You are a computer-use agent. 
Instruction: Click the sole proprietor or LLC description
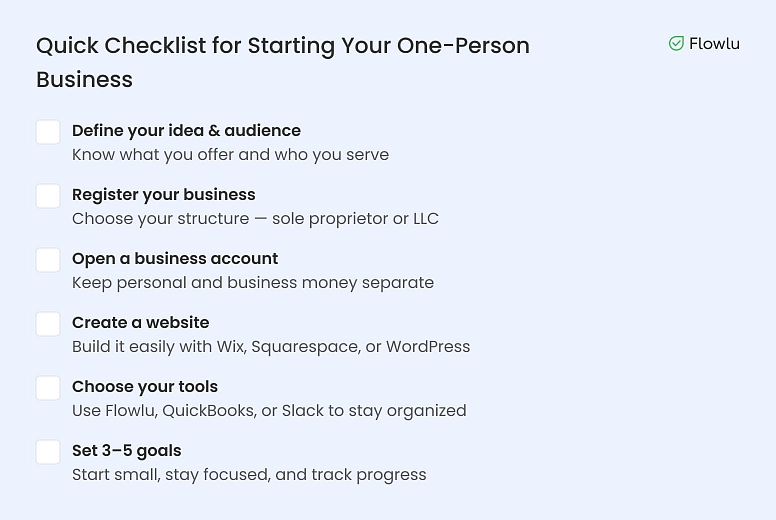[x=255, y=219]
